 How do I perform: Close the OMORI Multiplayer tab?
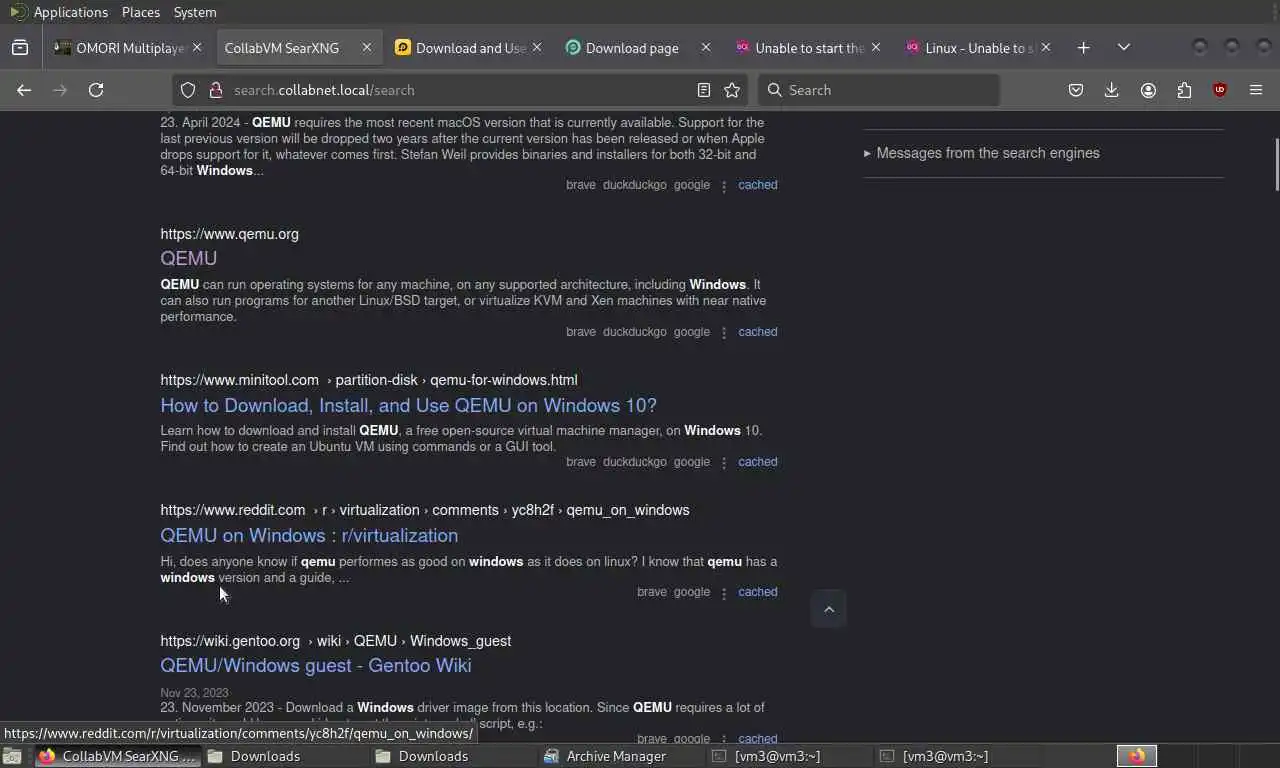(197, 47)
